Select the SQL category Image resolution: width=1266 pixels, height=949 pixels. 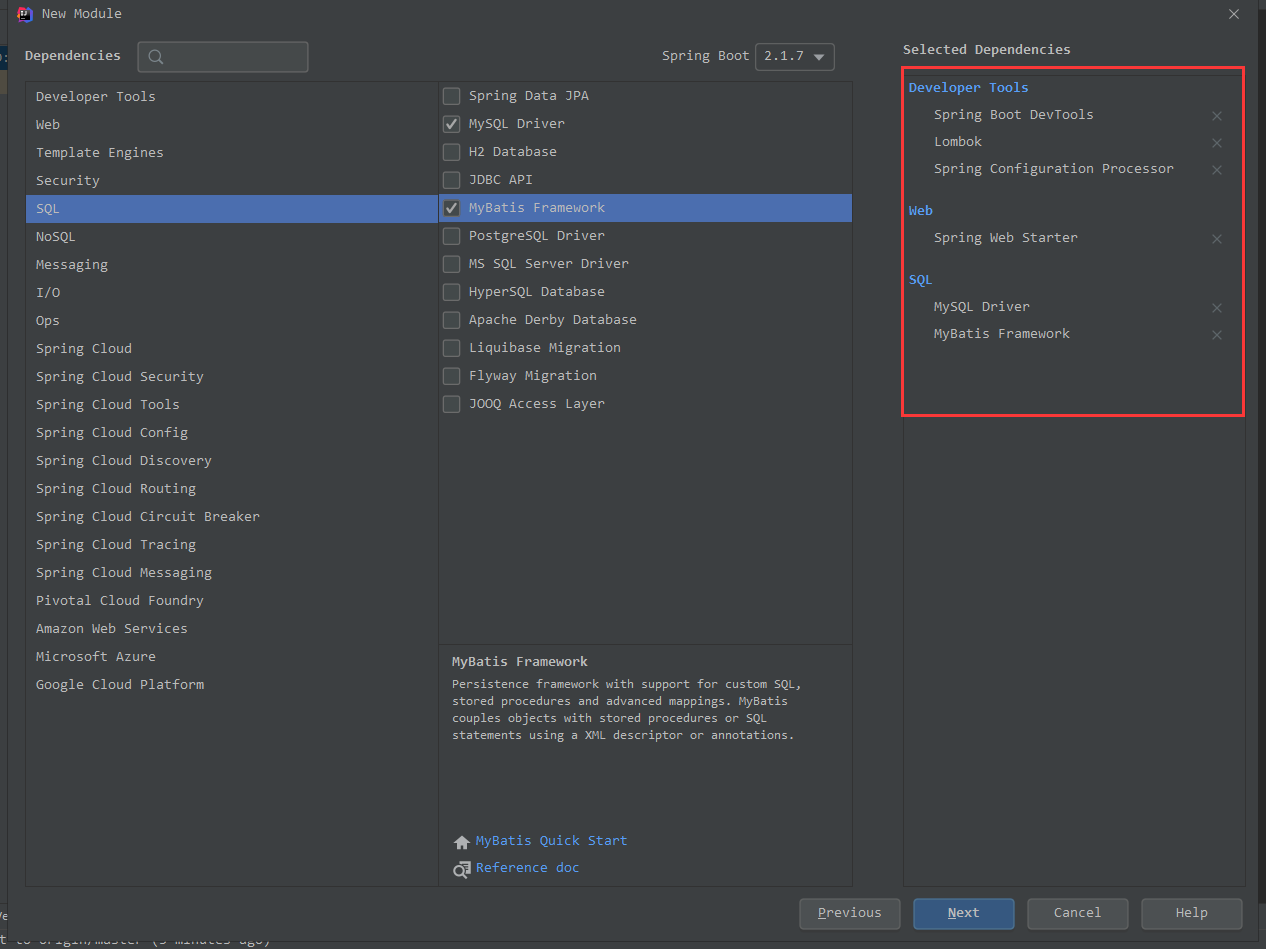tap(232, 209)
